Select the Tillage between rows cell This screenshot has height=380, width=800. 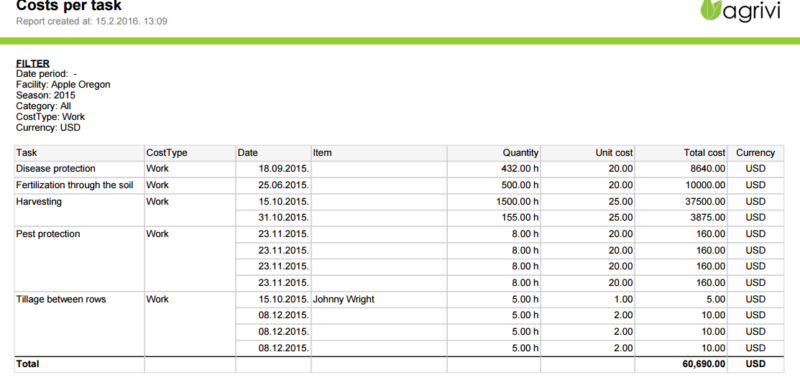pos(79,324)
